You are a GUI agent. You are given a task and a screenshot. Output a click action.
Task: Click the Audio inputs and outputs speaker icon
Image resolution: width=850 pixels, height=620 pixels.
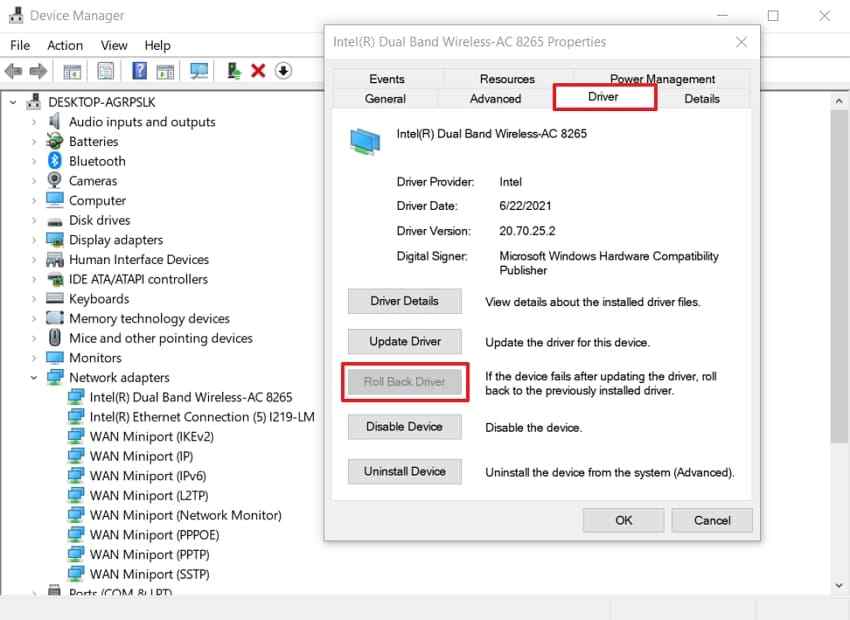pyautogui.click(x=54, y=121)
